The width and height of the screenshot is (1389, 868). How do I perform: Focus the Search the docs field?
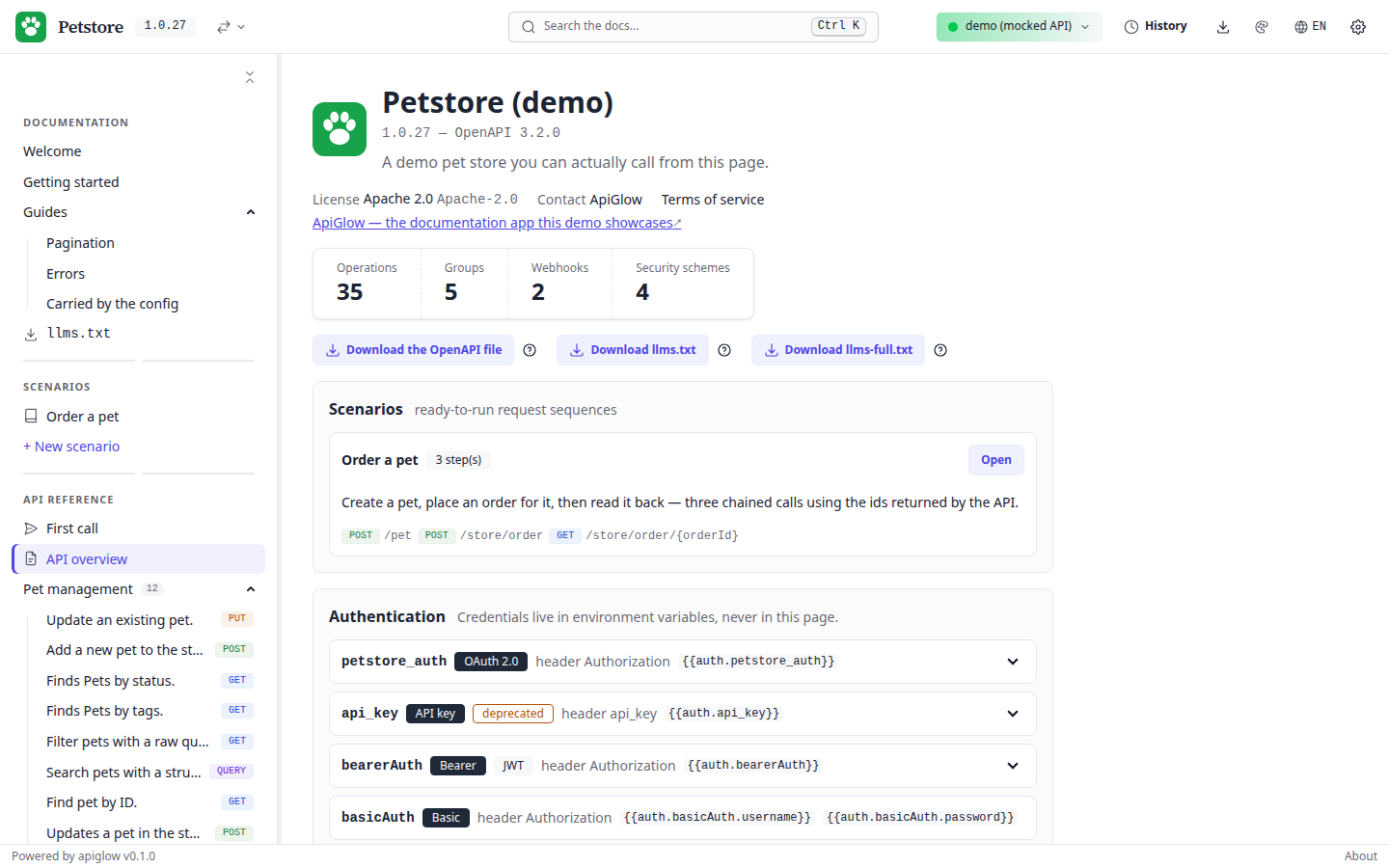pyautogui.click(x=693, y=27)
